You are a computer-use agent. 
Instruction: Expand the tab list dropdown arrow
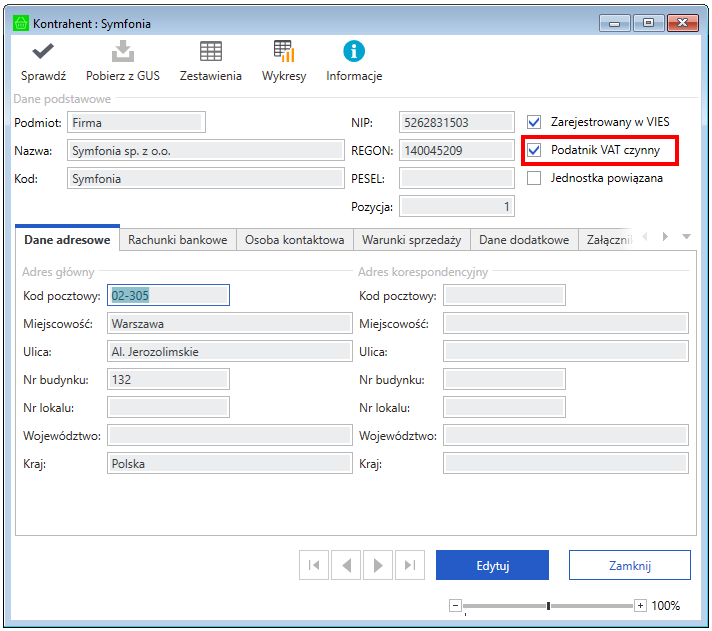687,237
